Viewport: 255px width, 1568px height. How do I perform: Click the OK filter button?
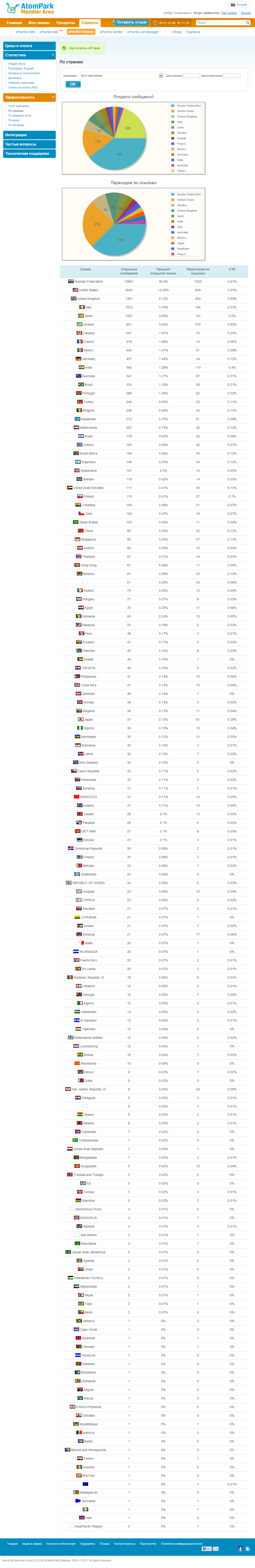point(73,84)
